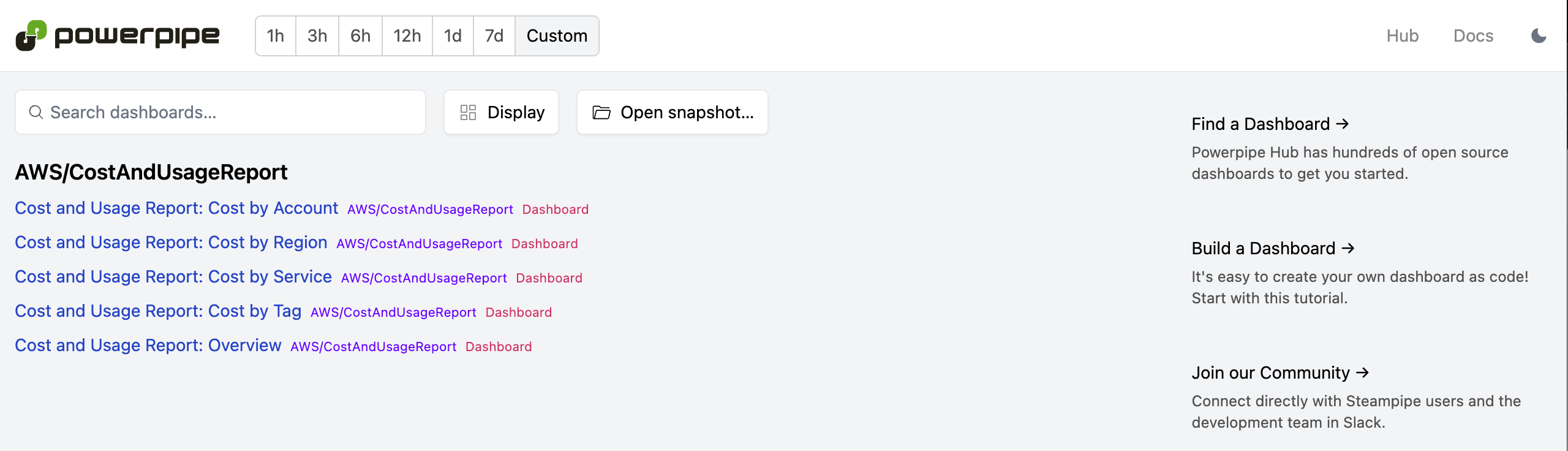The width and height of the screenshot is (1568, 451).
Task: Choose the 12h time range
Action: 407,36
